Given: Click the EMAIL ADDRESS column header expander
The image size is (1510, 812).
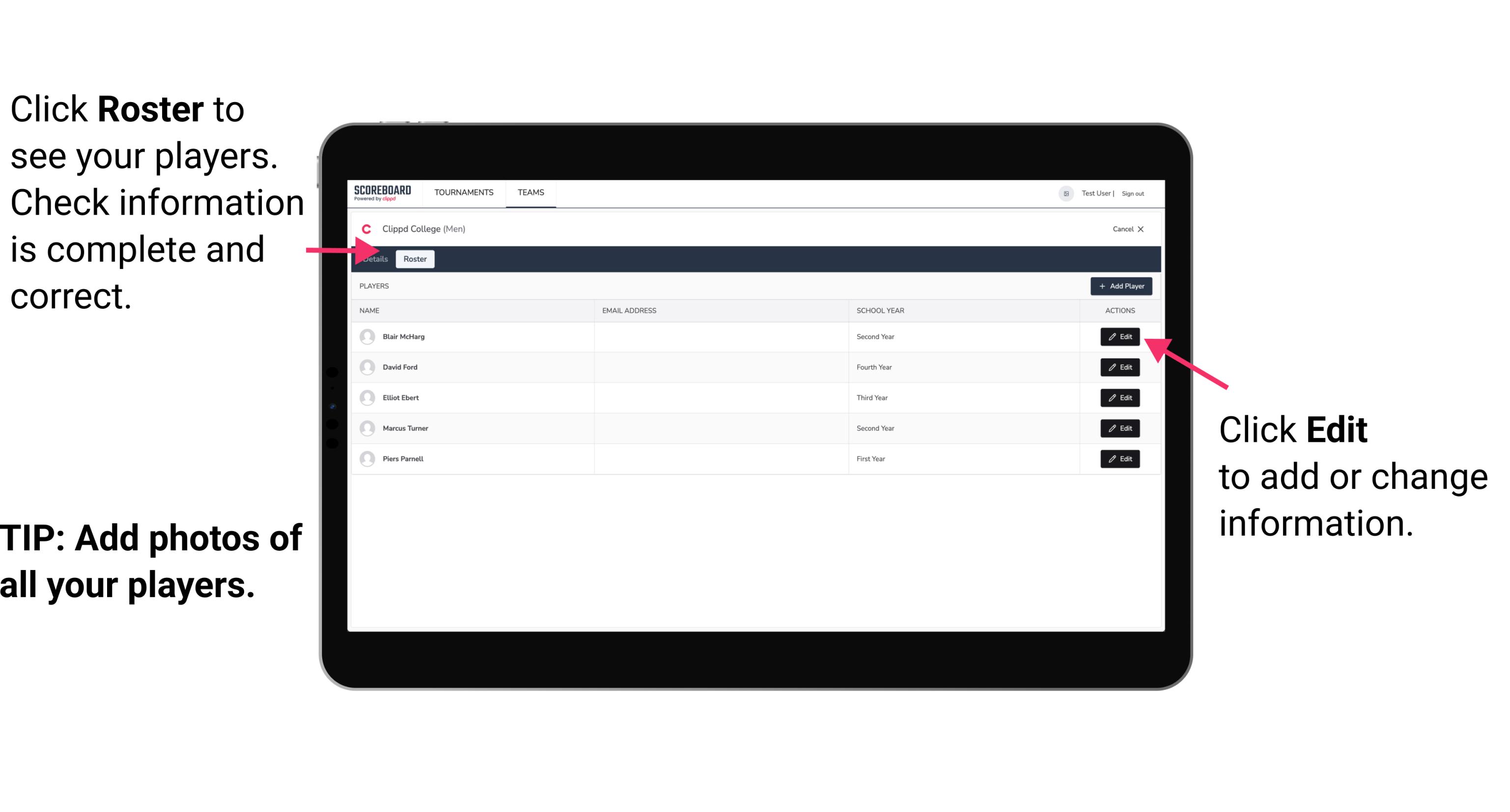Looking at the screenshot, I should pos(848,311).
